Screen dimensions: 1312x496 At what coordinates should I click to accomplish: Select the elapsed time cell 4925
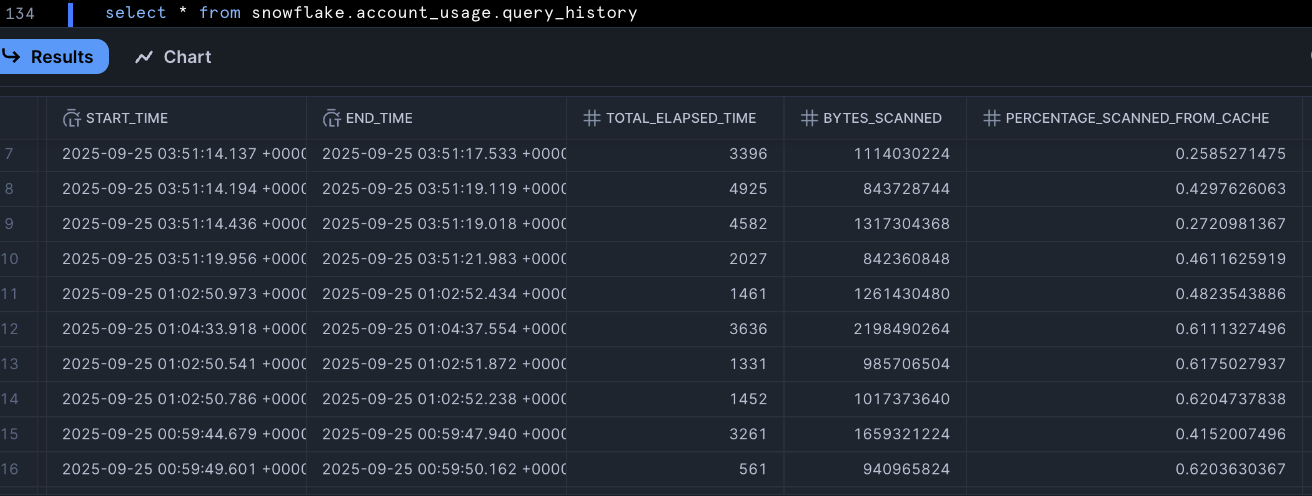click(x=748, y=189)
